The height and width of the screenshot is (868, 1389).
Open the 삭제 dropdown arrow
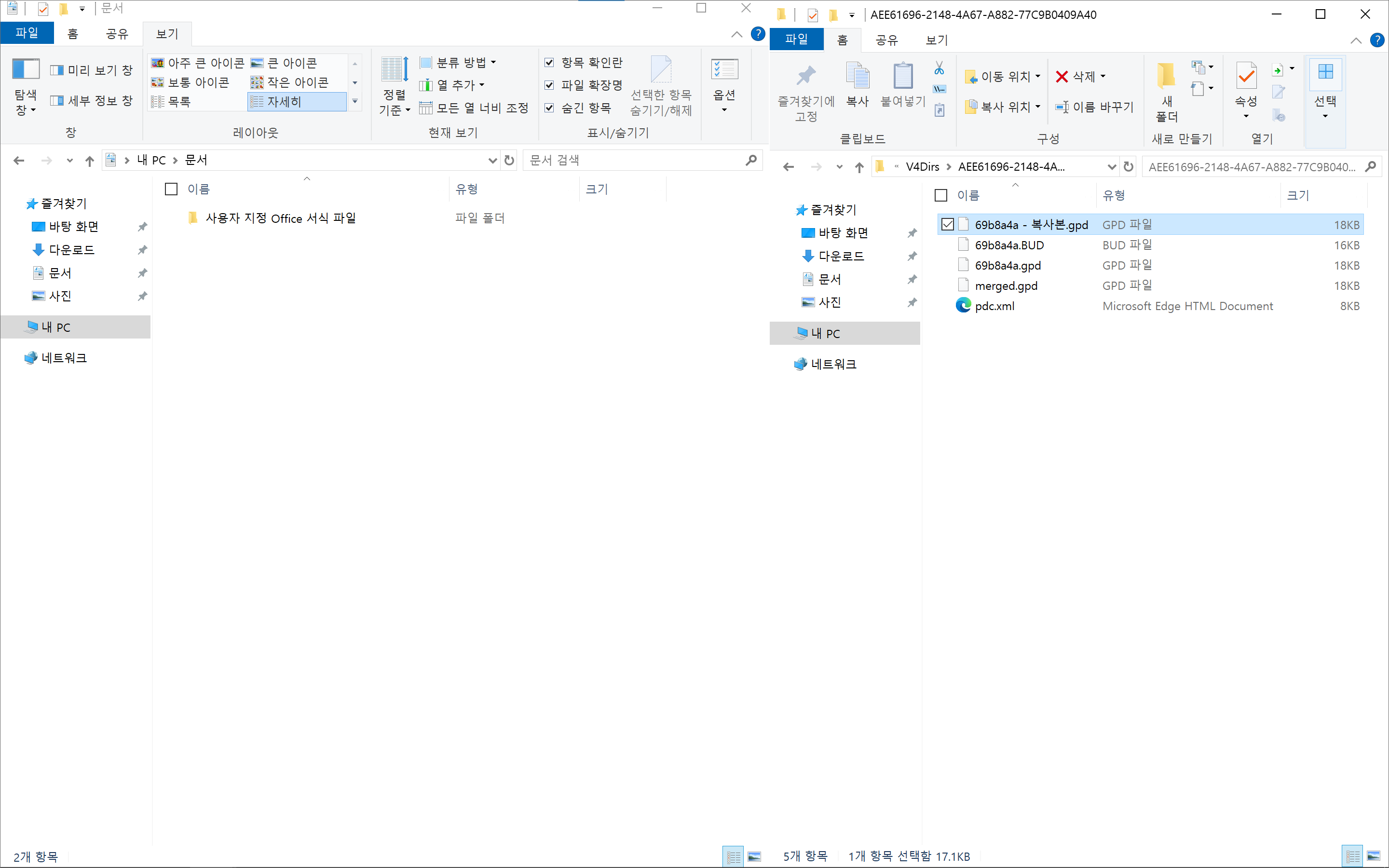pos(1103,76)
